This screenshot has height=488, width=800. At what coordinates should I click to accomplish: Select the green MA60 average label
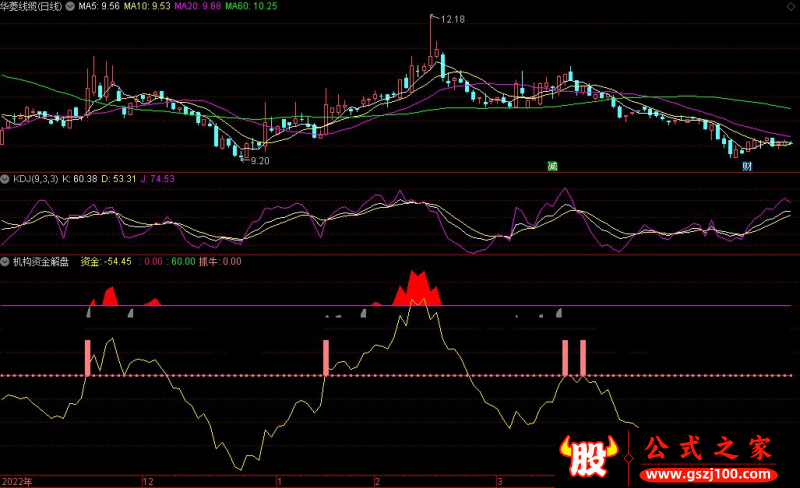point(251,6)
